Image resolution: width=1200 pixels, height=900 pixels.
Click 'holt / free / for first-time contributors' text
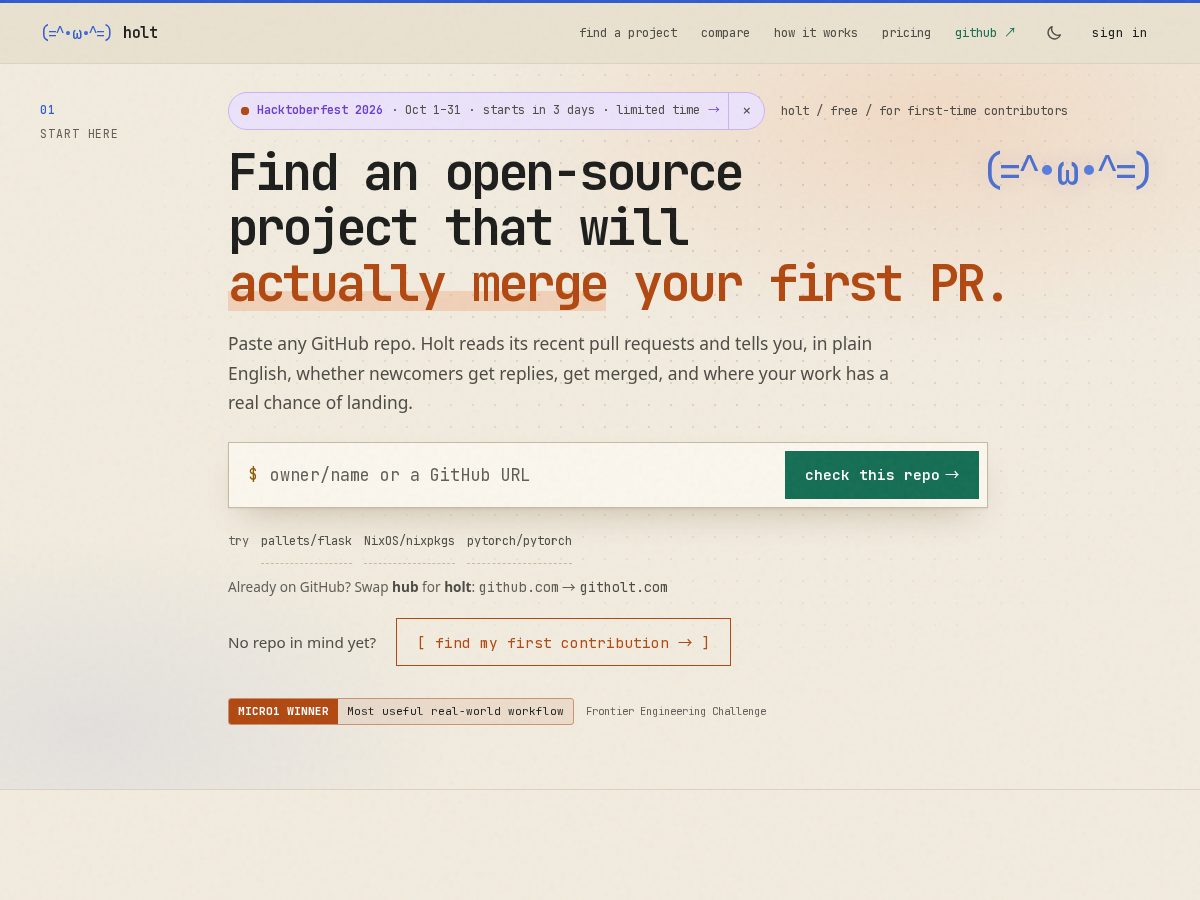click(924, 111)
